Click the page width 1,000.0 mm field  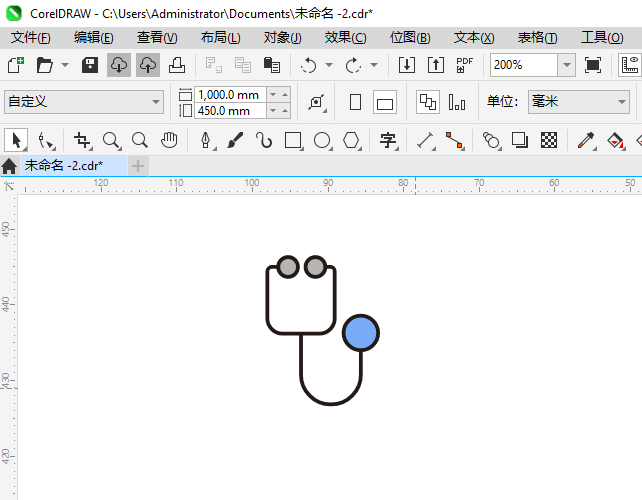[x=230, y=95]
